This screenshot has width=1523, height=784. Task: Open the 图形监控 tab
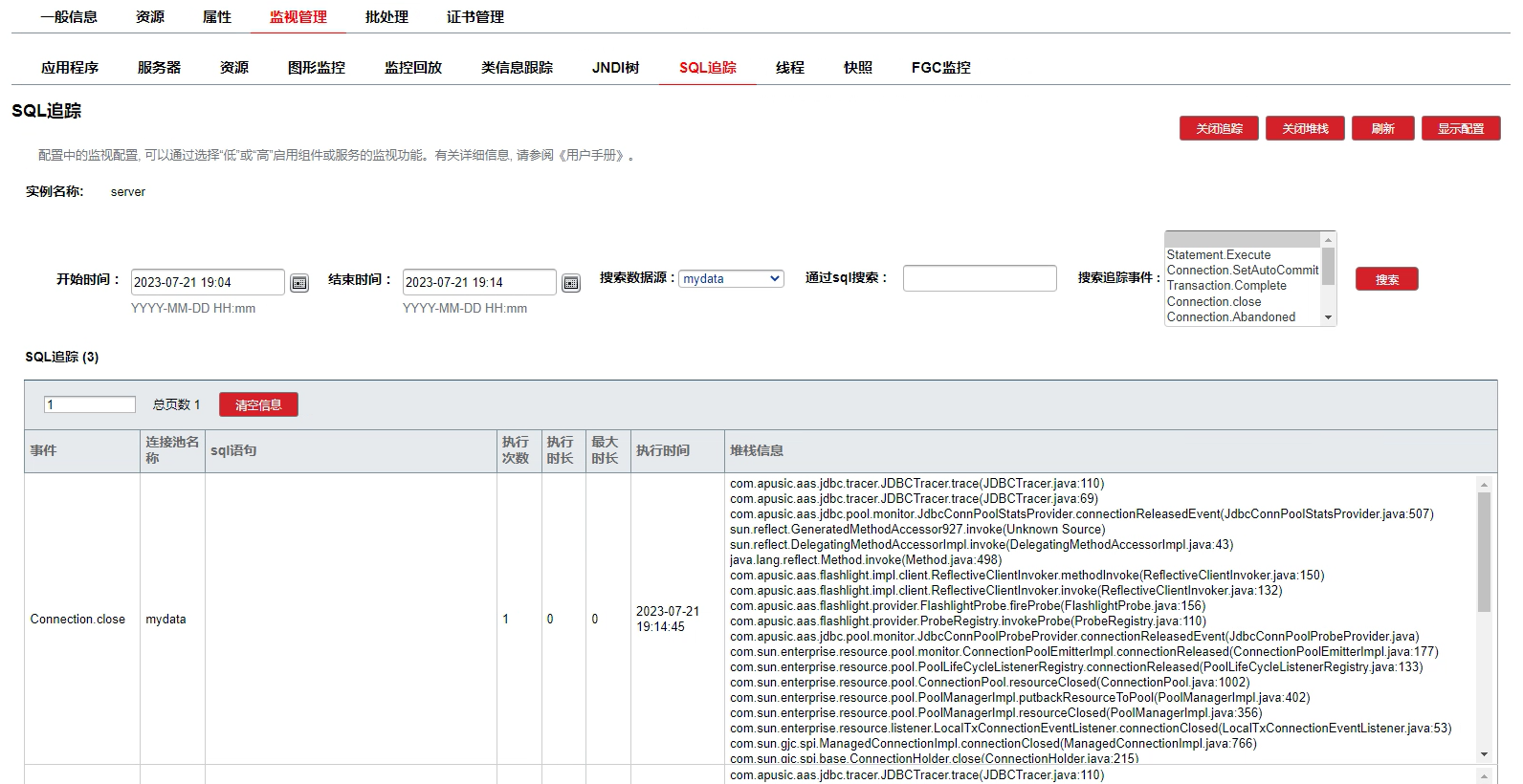click(x=317, y=68)
